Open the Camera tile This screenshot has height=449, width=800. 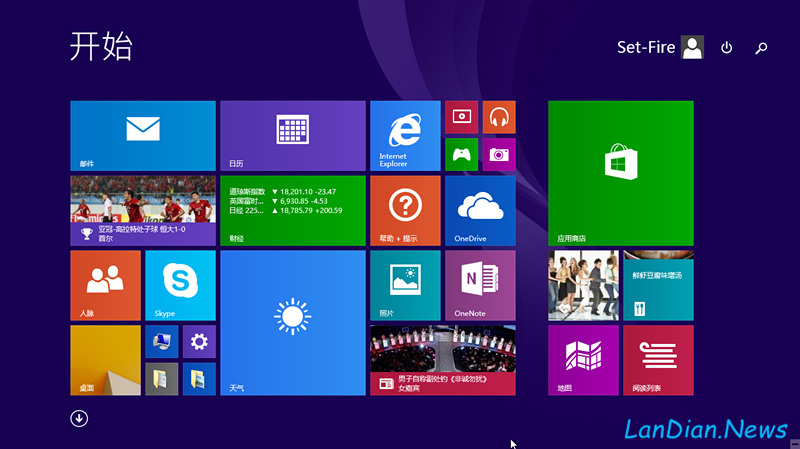tap(499, 154)
